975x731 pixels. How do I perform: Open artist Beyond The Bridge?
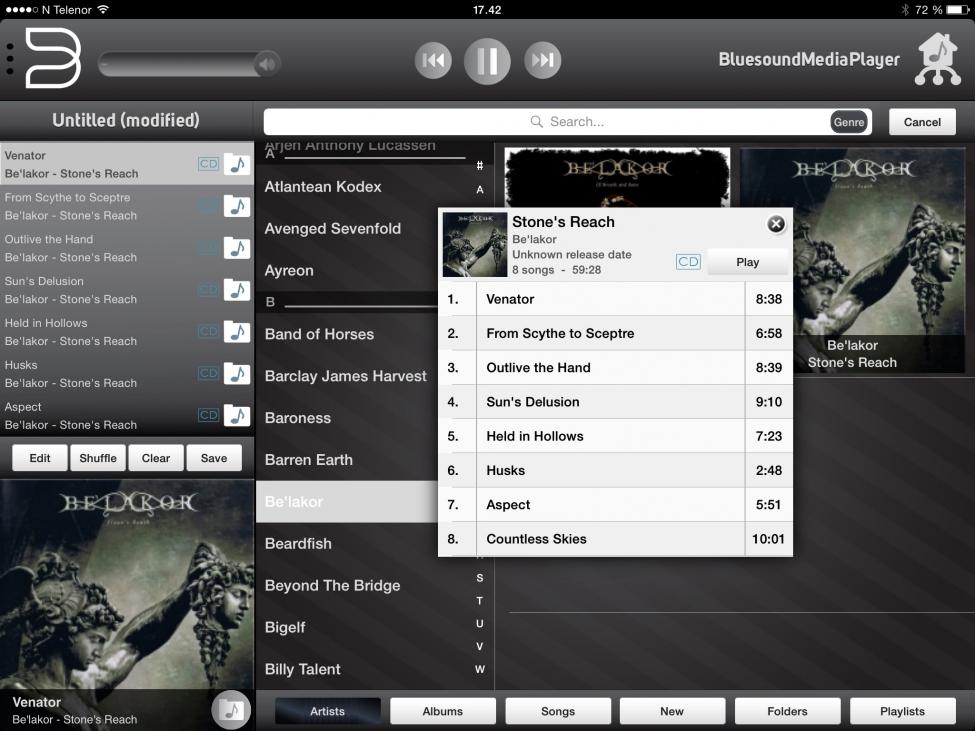[x=332, y=586]
